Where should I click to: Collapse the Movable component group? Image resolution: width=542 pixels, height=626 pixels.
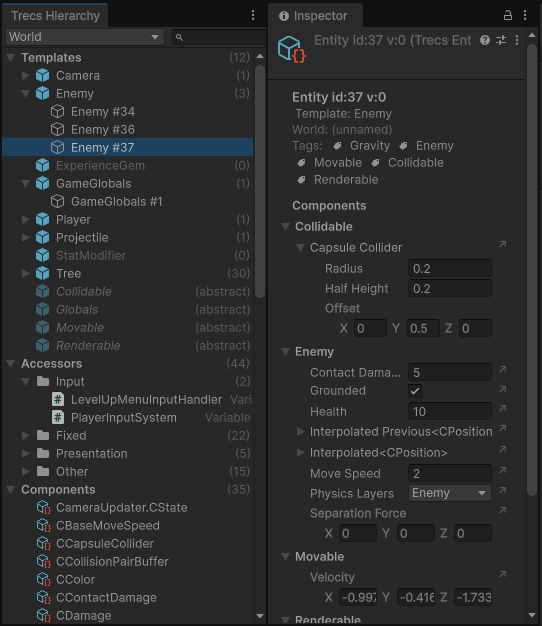[285, 557]
